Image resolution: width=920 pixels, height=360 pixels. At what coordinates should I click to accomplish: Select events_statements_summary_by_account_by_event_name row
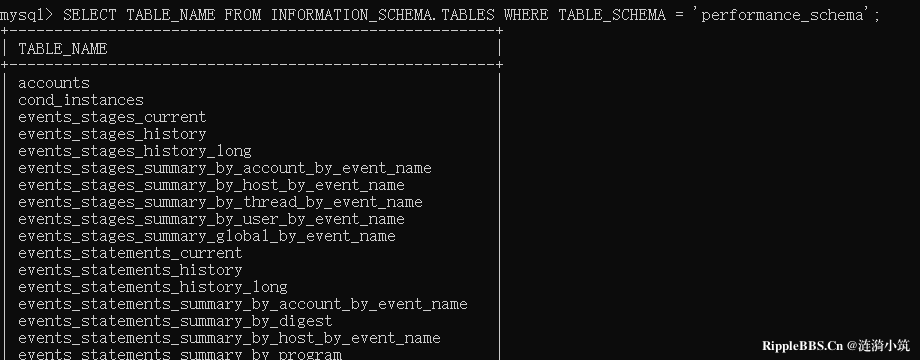(x=243, y=304)
